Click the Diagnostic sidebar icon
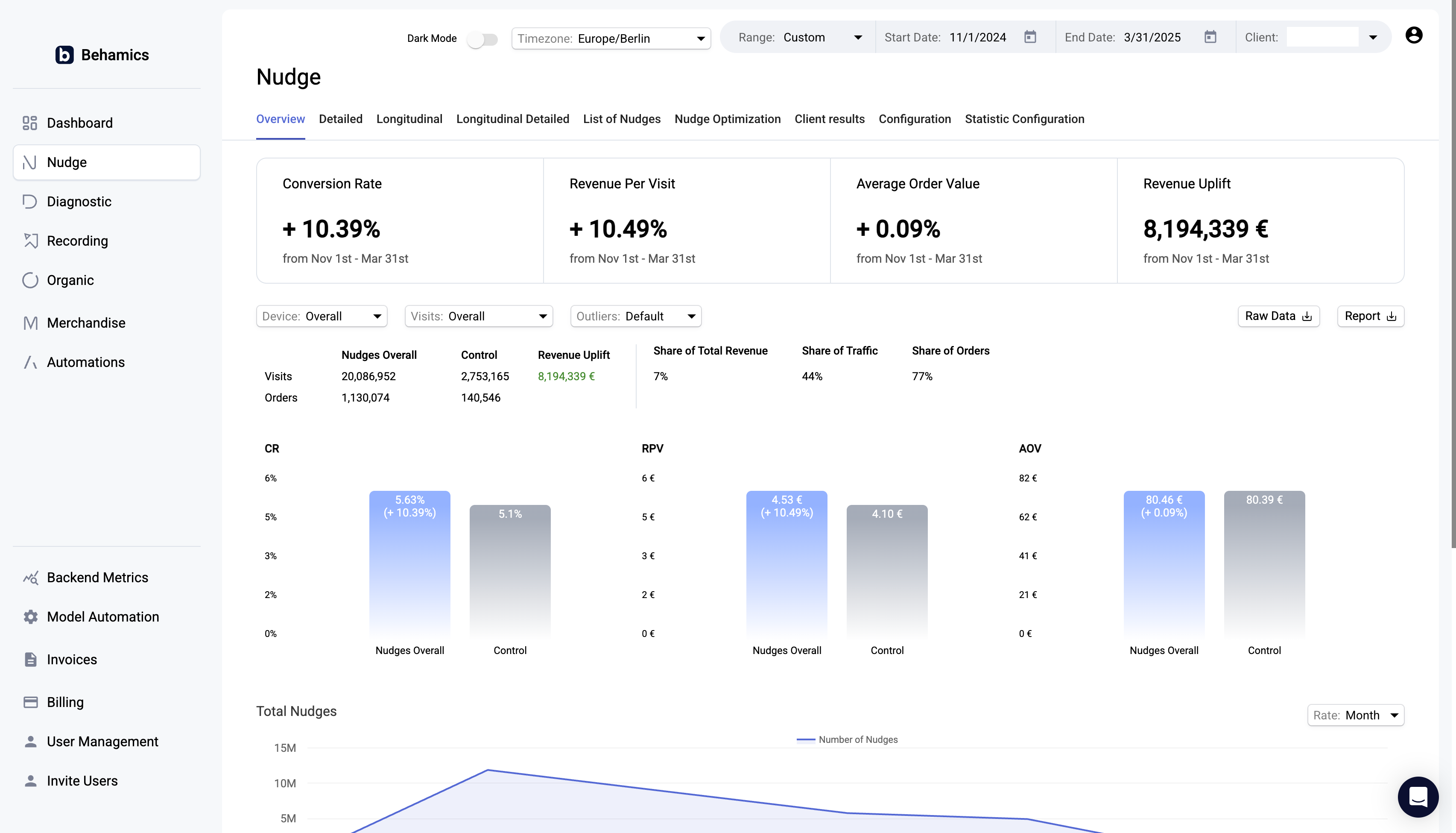 [x=30, y=201]
